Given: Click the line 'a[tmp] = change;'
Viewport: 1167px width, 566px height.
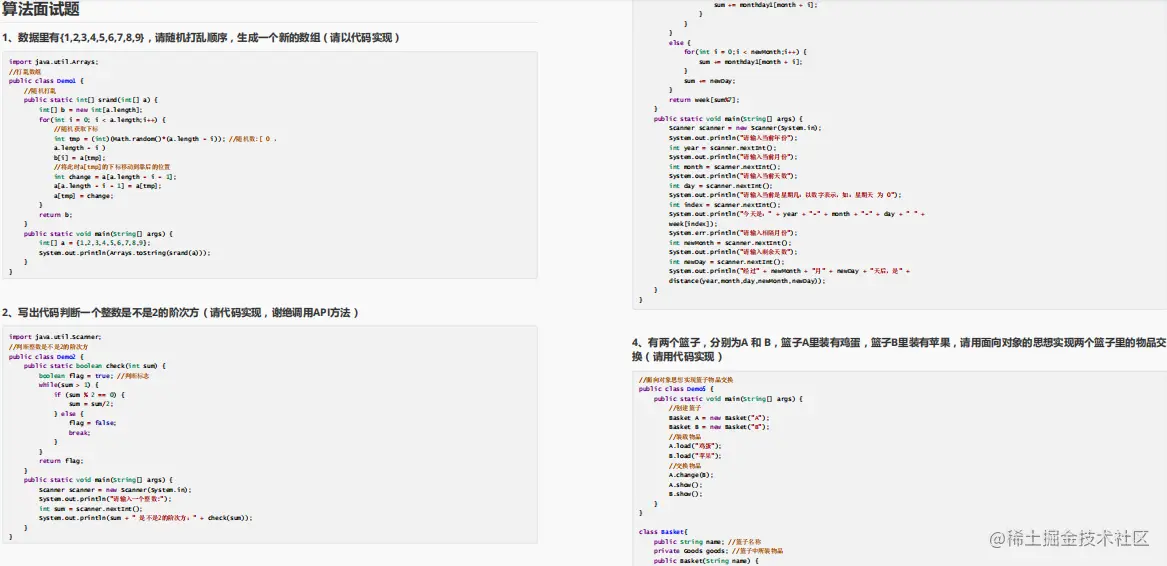Looking at the screenshot, I should (83, 196).
